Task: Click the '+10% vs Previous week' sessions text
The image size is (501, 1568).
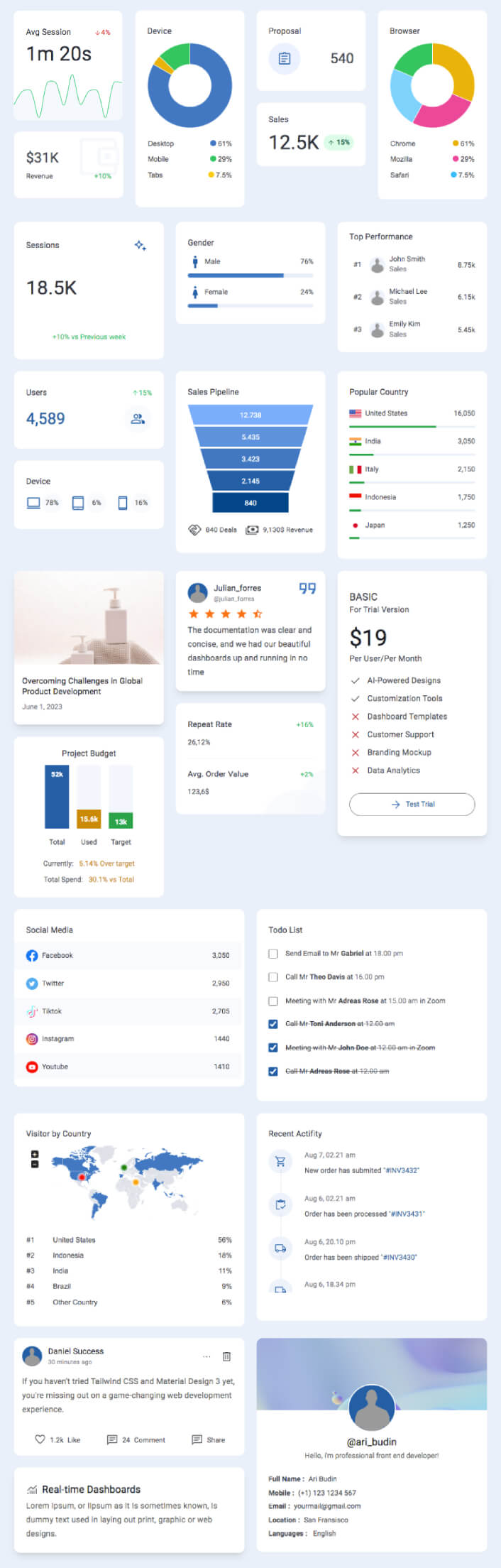Action: (x=89, y=337)
